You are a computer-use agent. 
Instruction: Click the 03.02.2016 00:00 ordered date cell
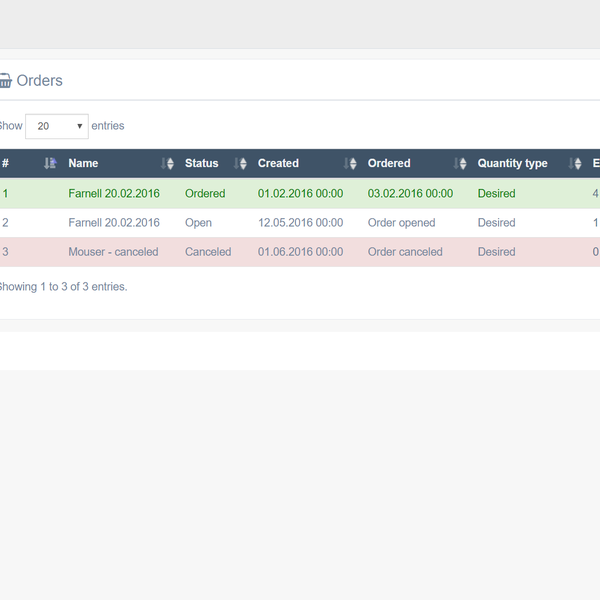[410, 194]
